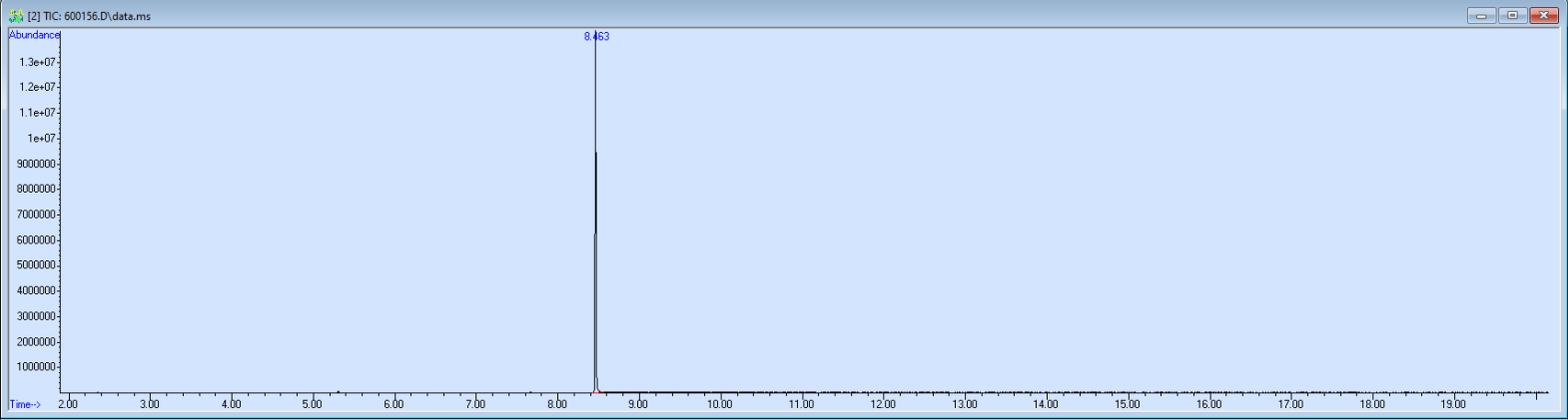Click the 3000000 abundance axis value
The width and height of the screenshot is (1568, 420).
[37, 316]
